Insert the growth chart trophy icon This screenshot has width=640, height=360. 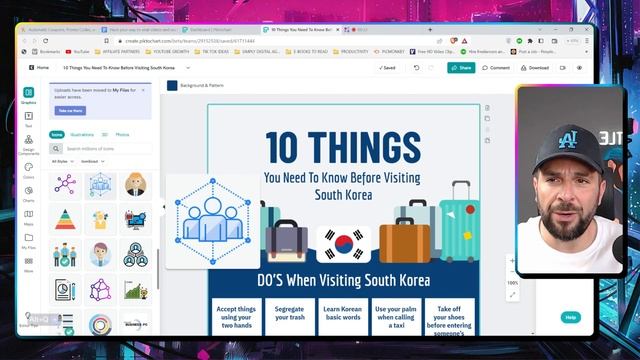point(136,290)
